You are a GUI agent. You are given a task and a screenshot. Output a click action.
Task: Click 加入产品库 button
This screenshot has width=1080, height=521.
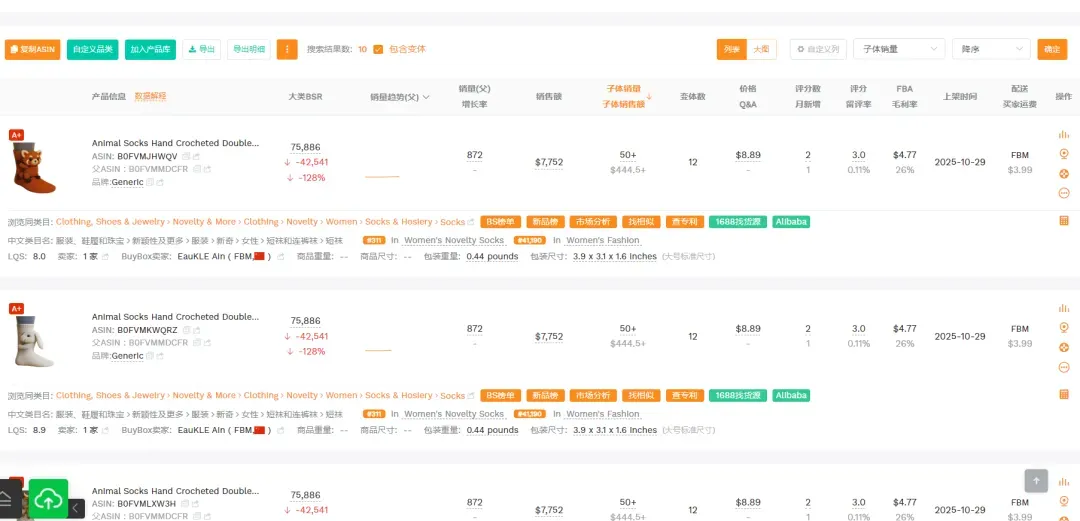[150, 49]
